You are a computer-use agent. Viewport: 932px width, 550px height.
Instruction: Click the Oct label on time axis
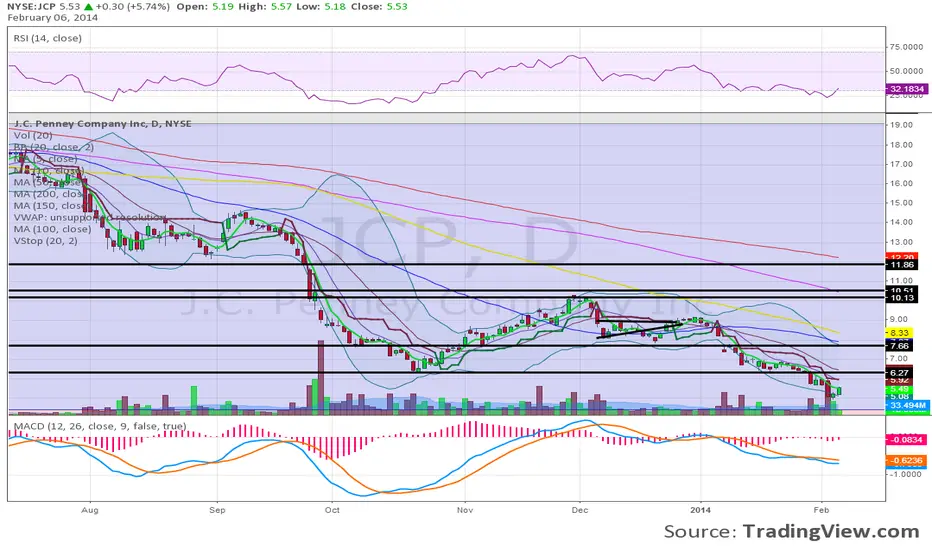click(333, 508)
